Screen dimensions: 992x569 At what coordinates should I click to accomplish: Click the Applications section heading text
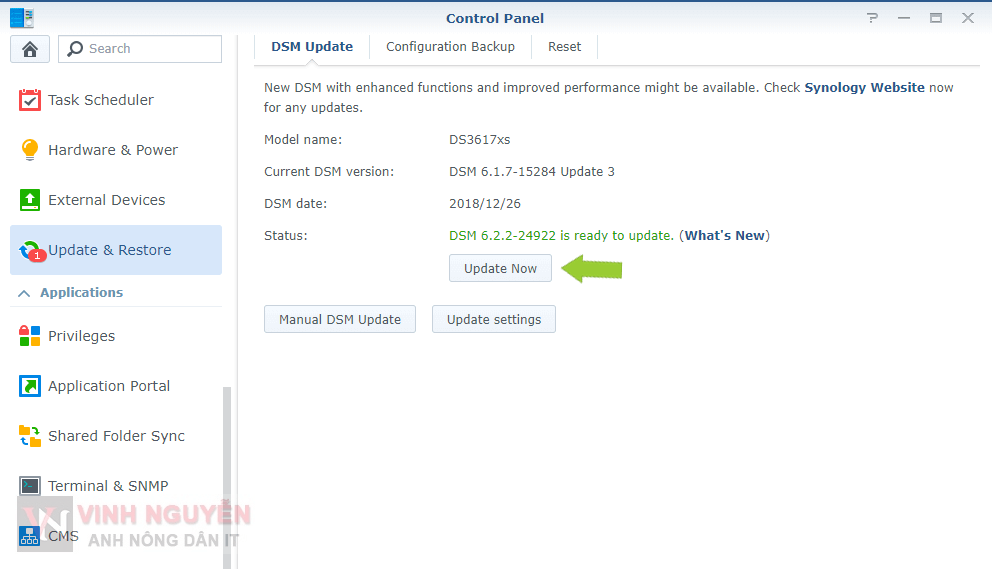pyautogui.click(x=82, y=292)
